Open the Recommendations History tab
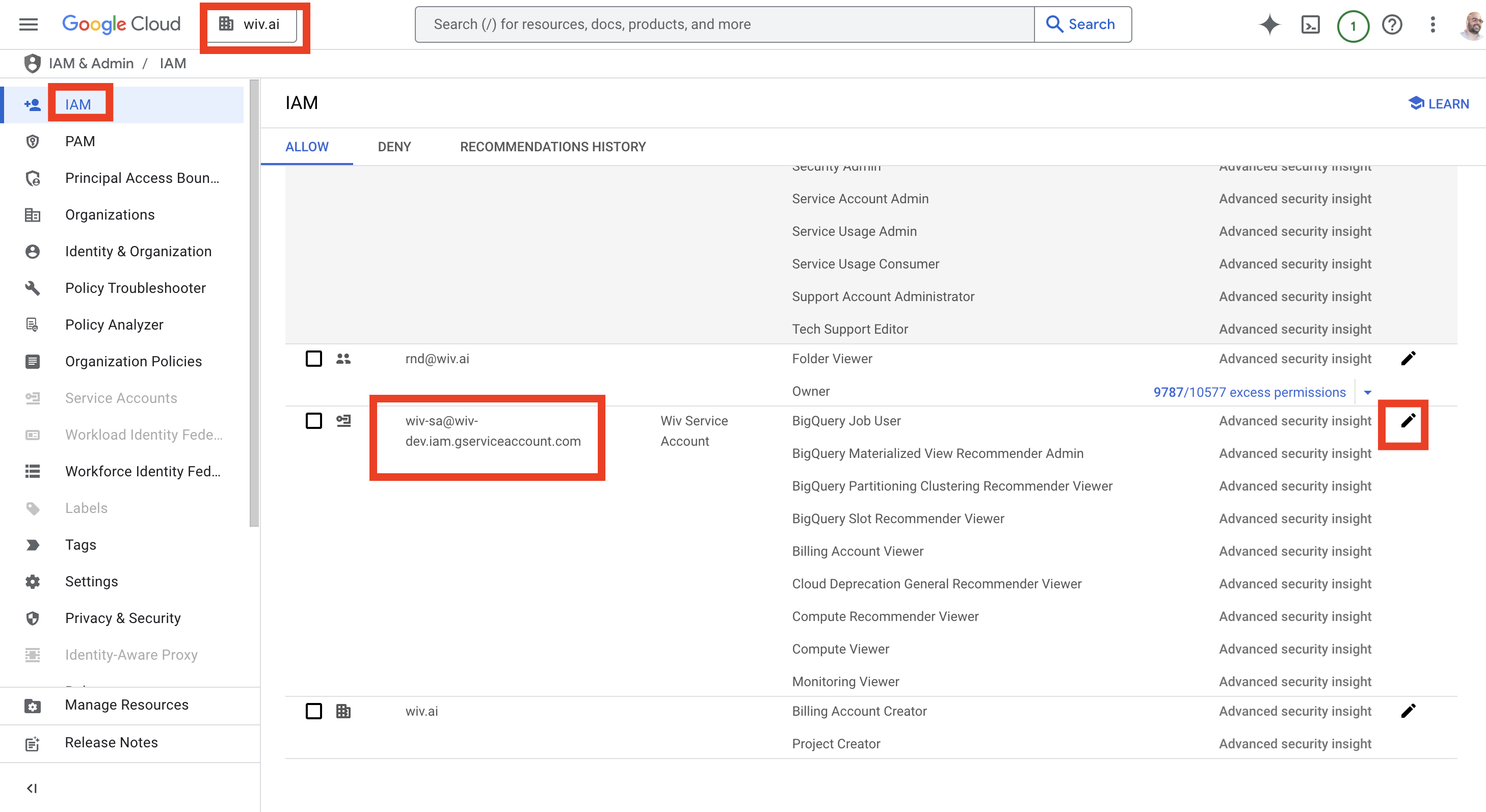Image resolution: width=1486 pixels, height=812 pixels. pos(552,147)
